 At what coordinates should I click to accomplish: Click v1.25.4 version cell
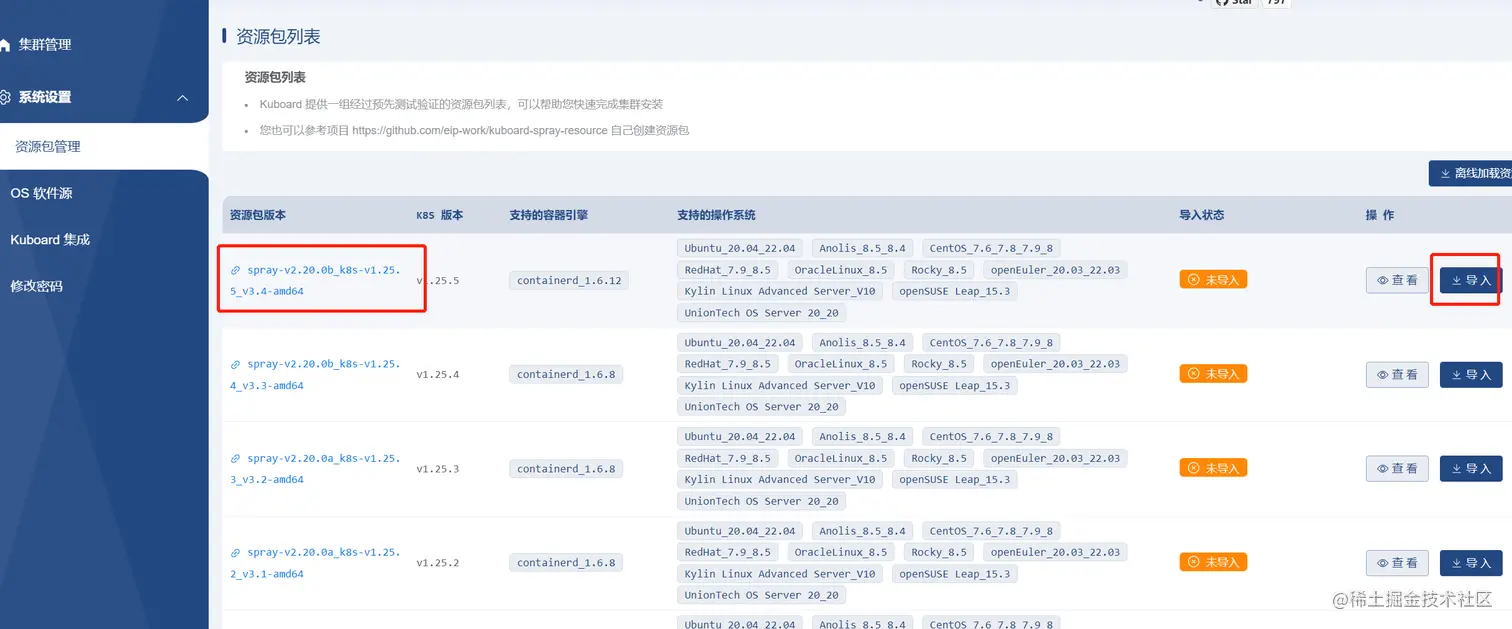(x=438, y=375)
